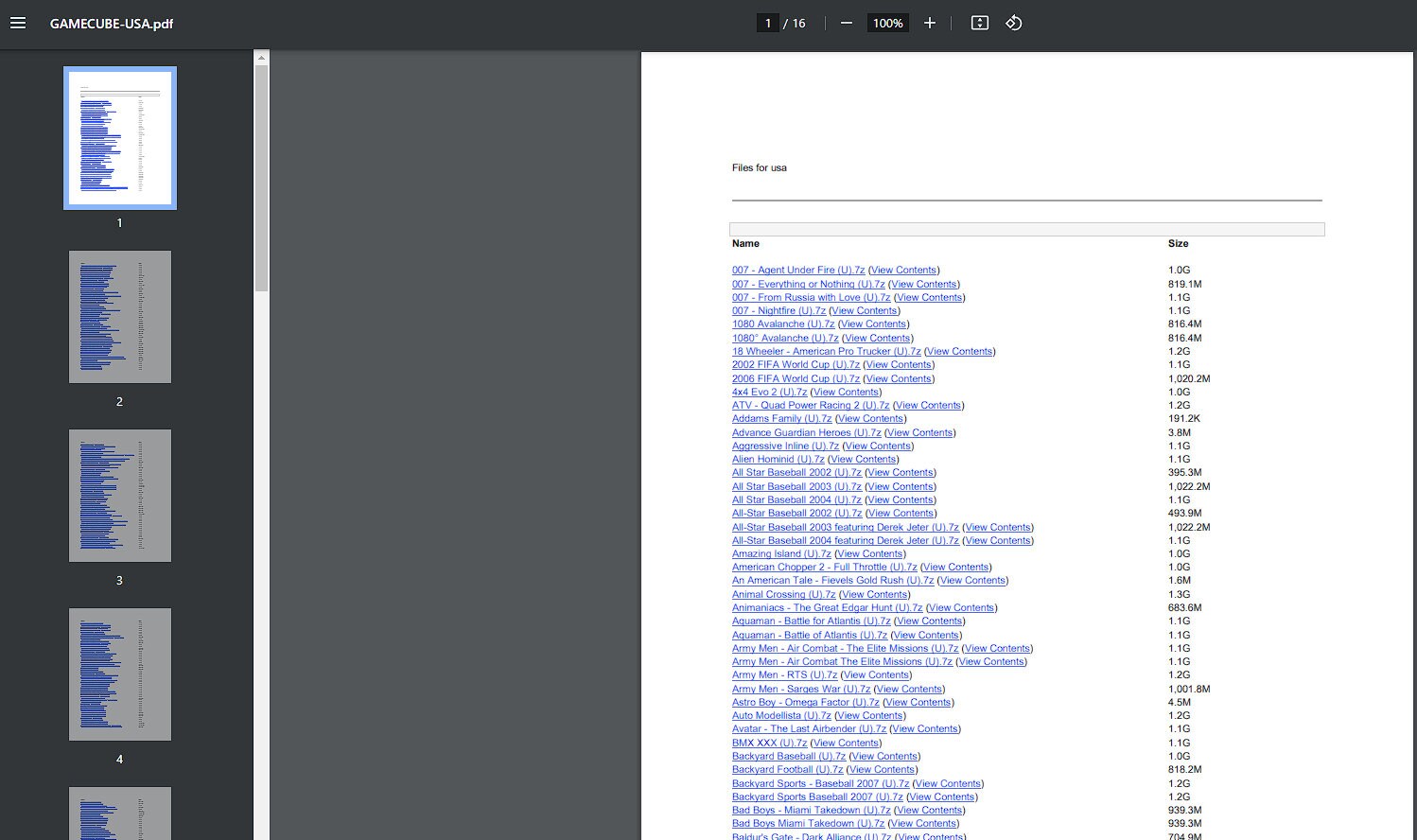Click Auto Modellista (U).7z link
The image size is (1417, 840).
[781, 715]
